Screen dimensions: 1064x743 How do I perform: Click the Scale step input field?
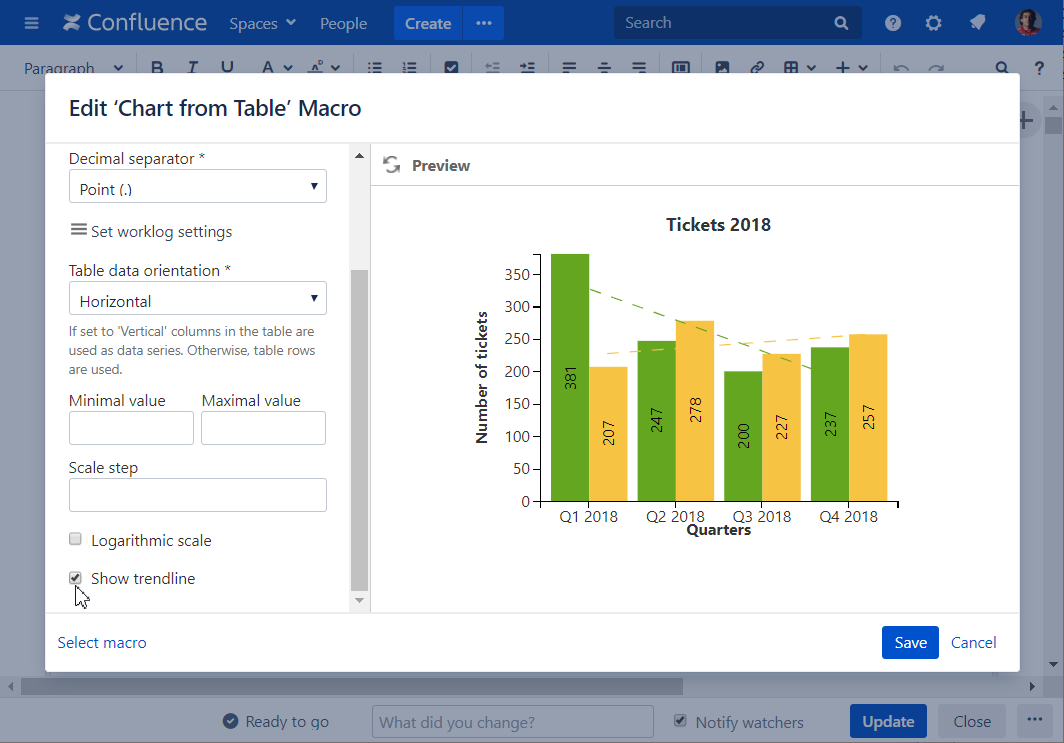[x=197, y=495]
